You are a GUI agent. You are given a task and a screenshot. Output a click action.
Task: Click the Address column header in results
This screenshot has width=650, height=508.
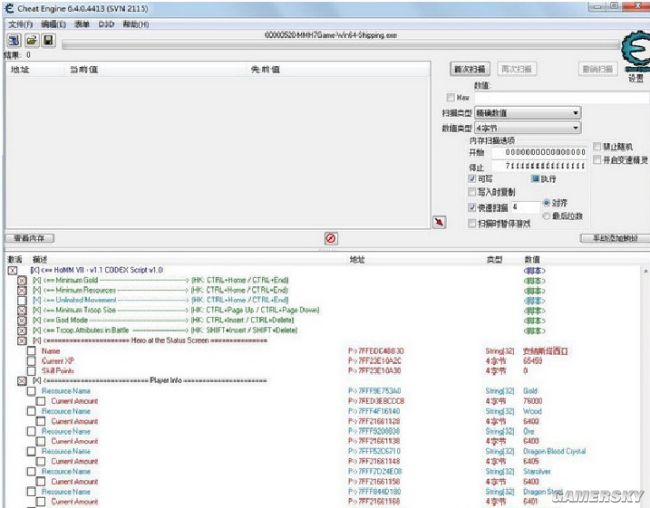[20, 69]
